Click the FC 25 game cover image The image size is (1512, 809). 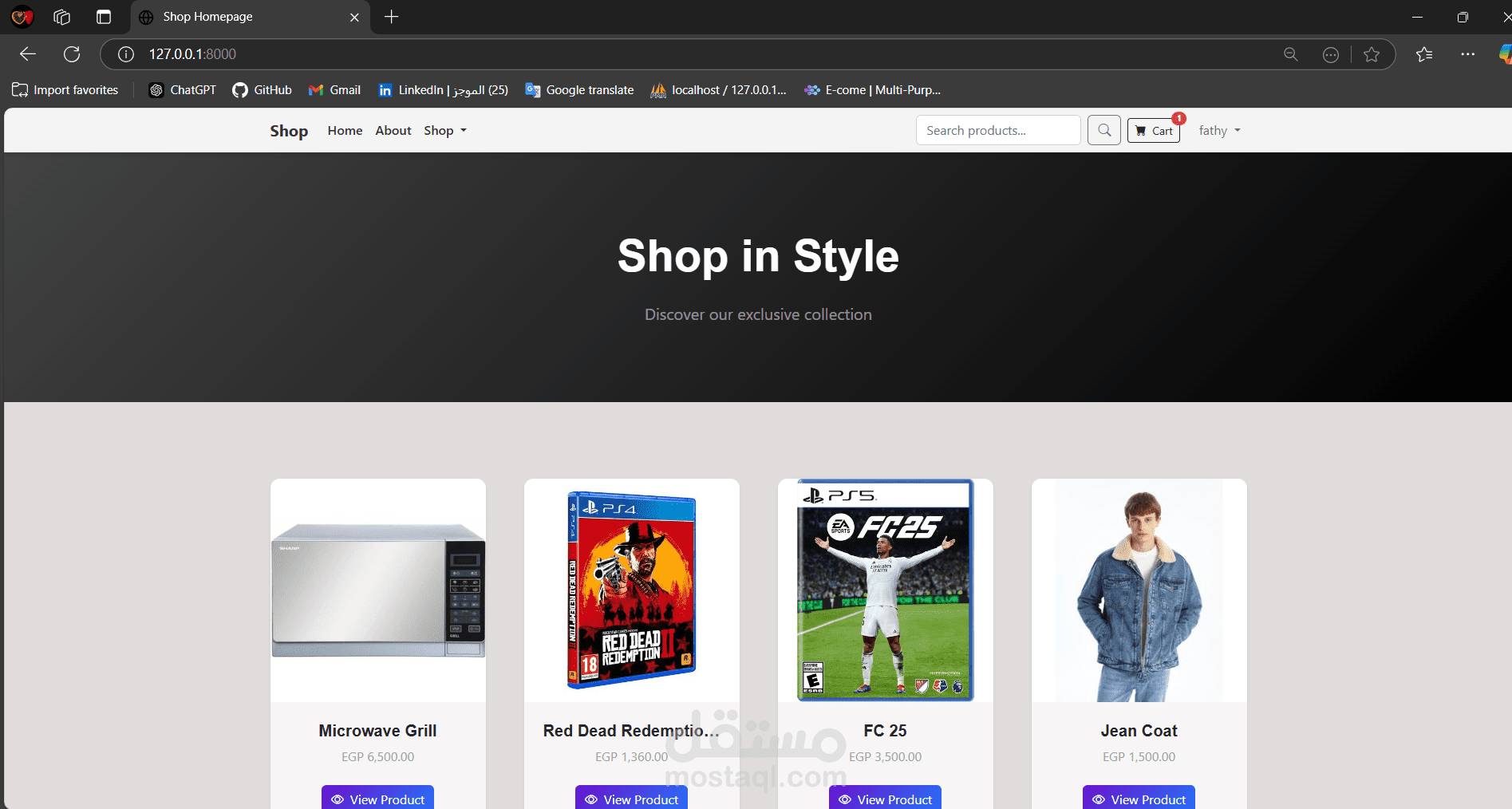pyautogui.click(x=886, y=590)
